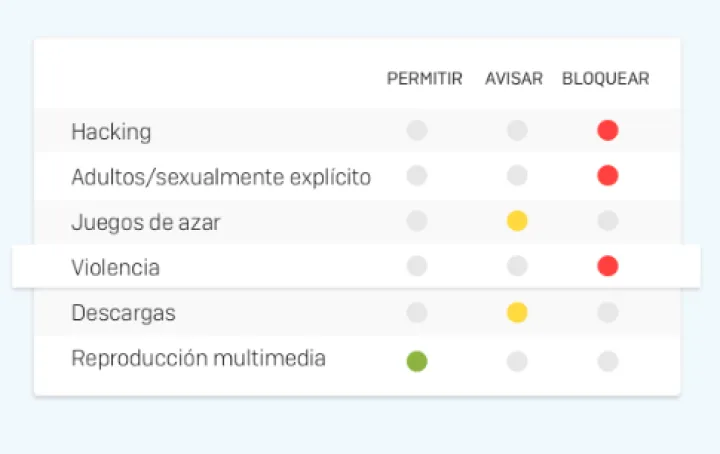Select the Violencia row label
The height and width of the screenshot is (454, 720).
tap(115, 267)
